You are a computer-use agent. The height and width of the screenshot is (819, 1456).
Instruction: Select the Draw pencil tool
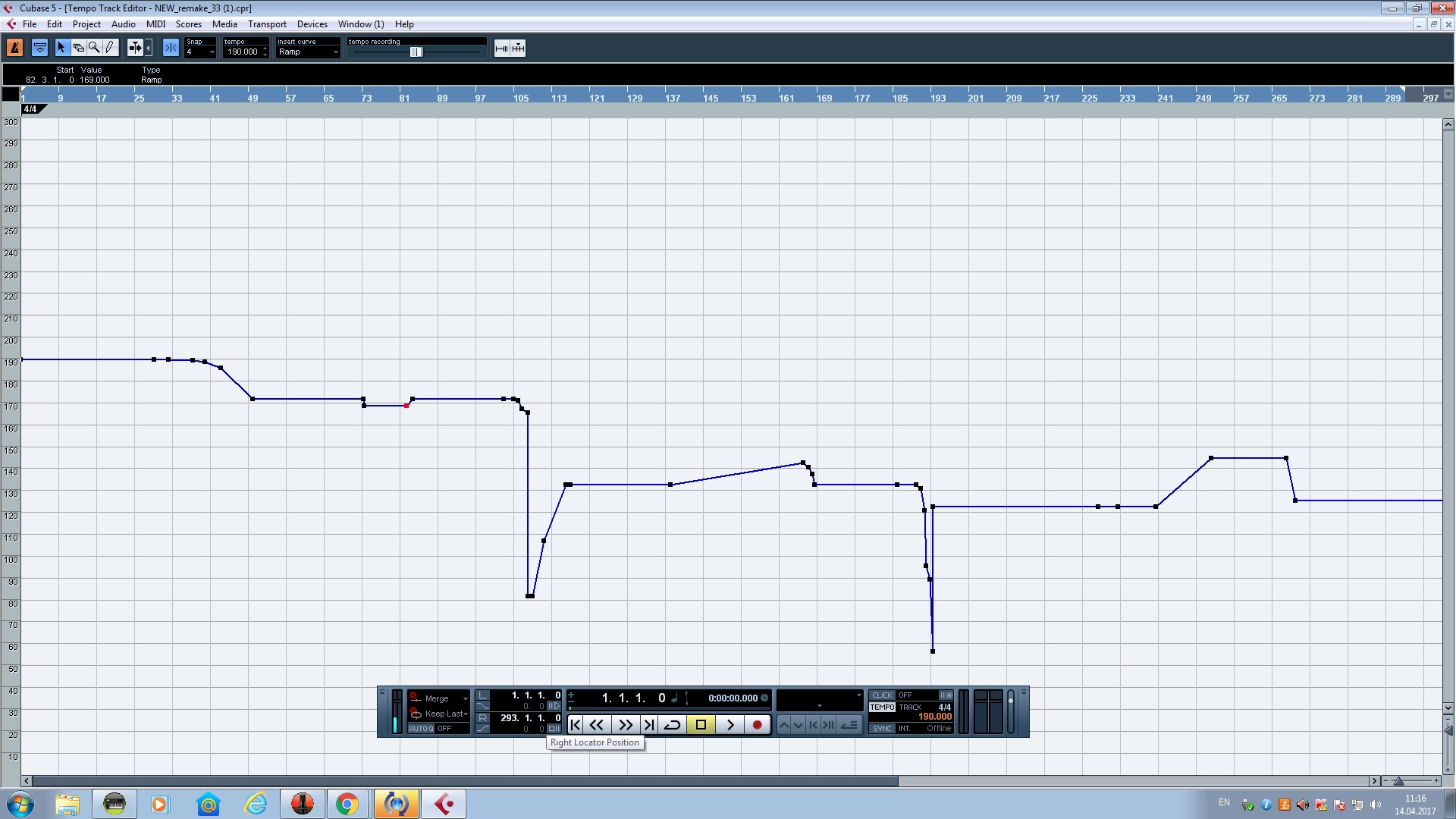tap(110, 48)
